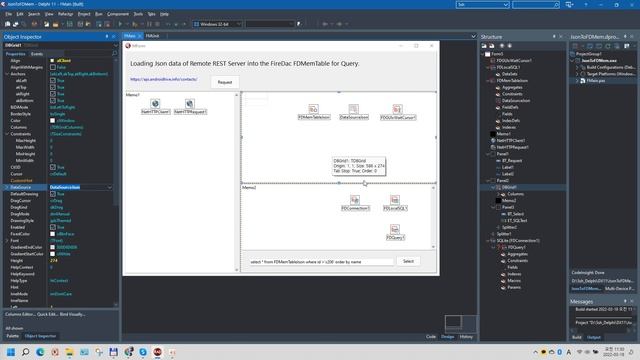Screen dimensions: 640x360
Task: Switch to the Events tab
Action: [37, 54]
